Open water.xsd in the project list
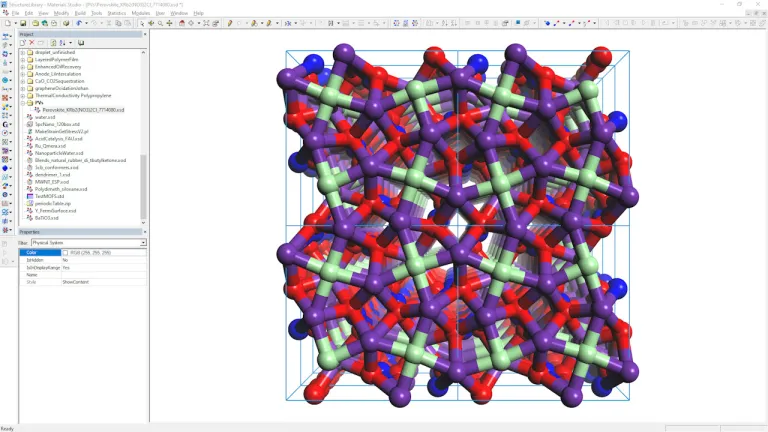Viewport: 768px width, 432px height. (x=45, y=117)
